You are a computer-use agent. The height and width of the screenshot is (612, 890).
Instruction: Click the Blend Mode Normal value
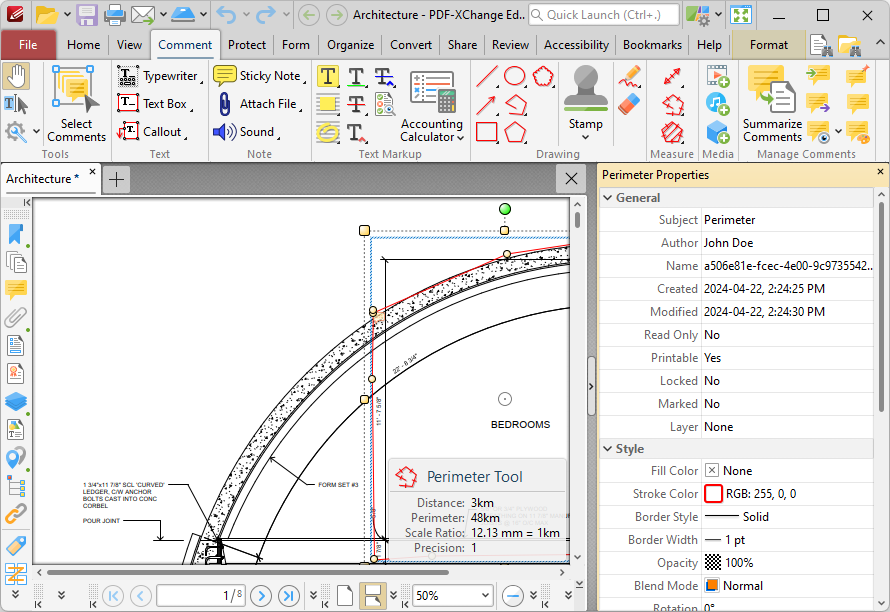pos(788,586)
